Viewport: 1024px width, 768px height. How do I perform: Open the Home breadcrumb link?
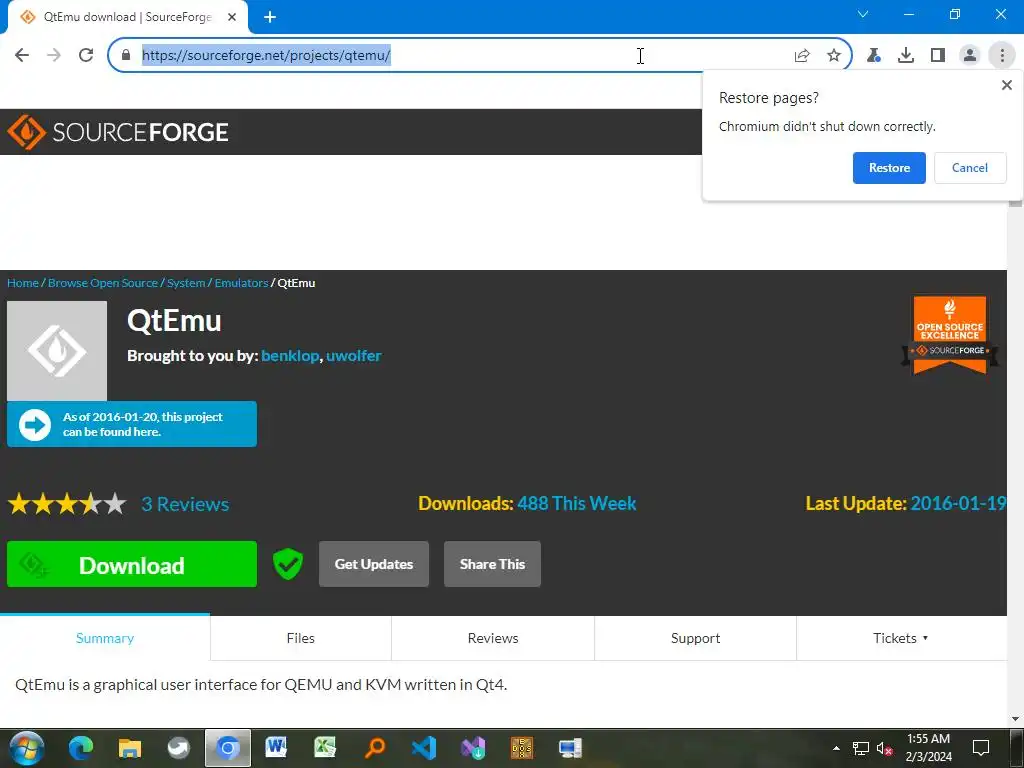23,283
